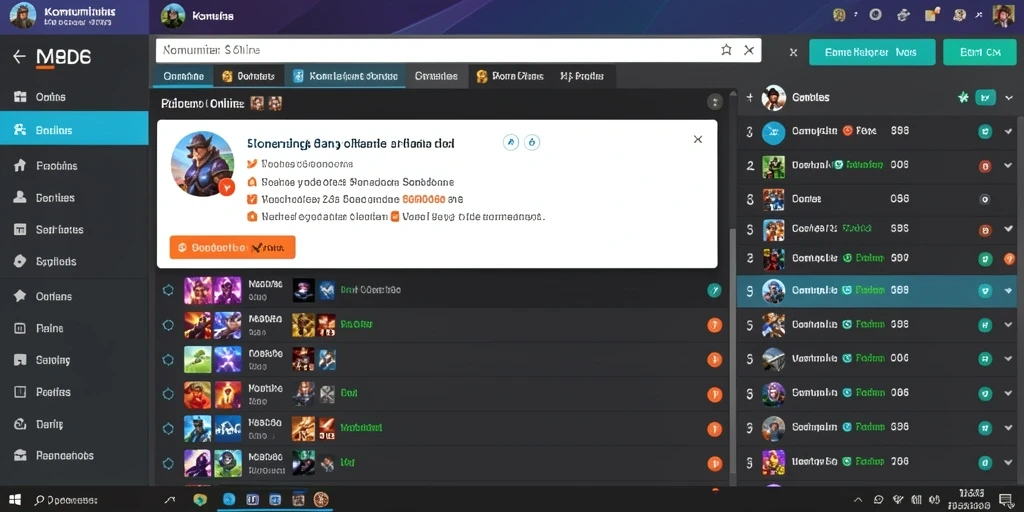
Task: Toggle the teal status circle on the blue-round-avatar row
Action: [985, 131]
